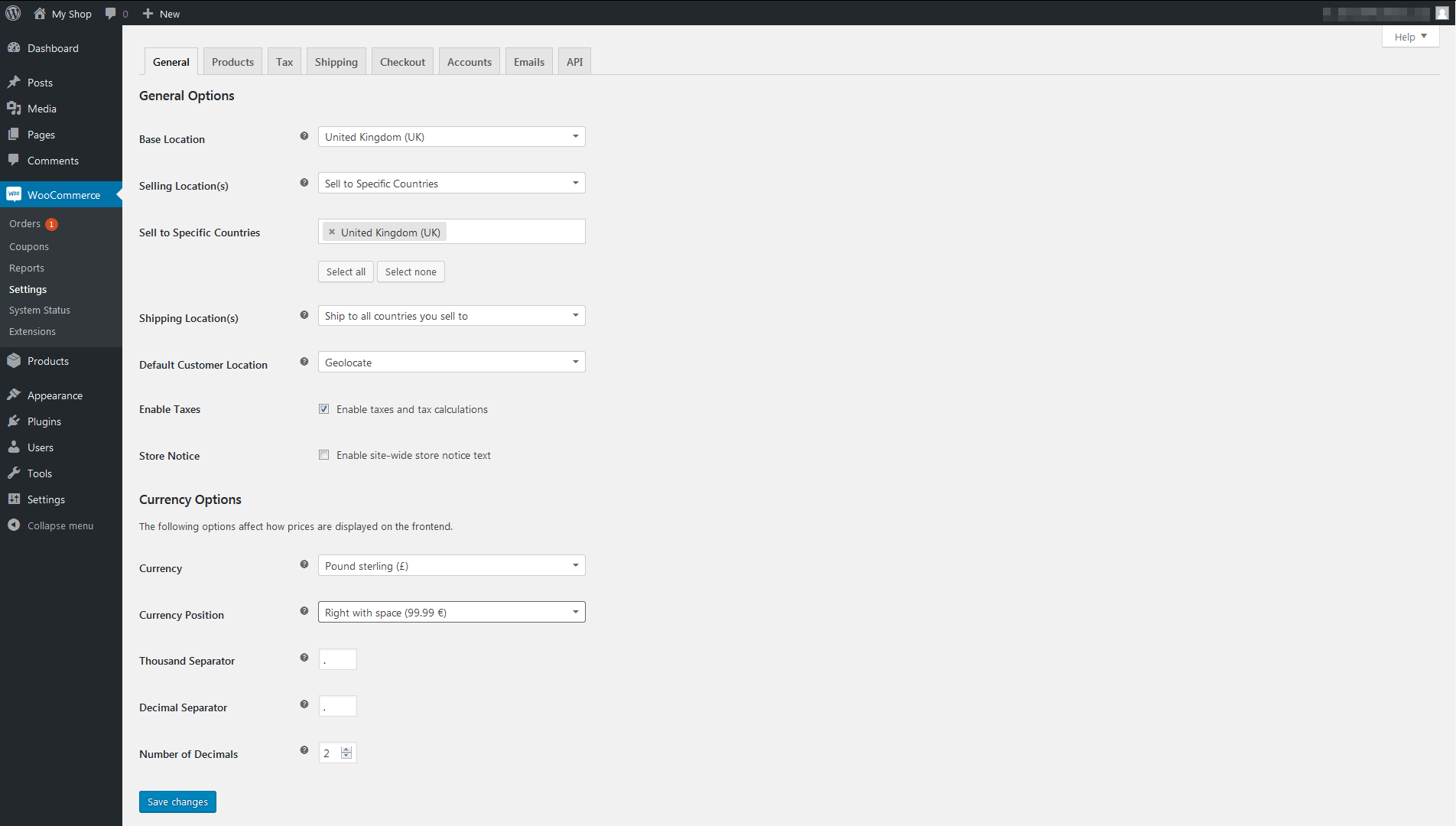1456x826 pixels.
Task: Switch to the Shipping tab
Action: pos(336,62)
